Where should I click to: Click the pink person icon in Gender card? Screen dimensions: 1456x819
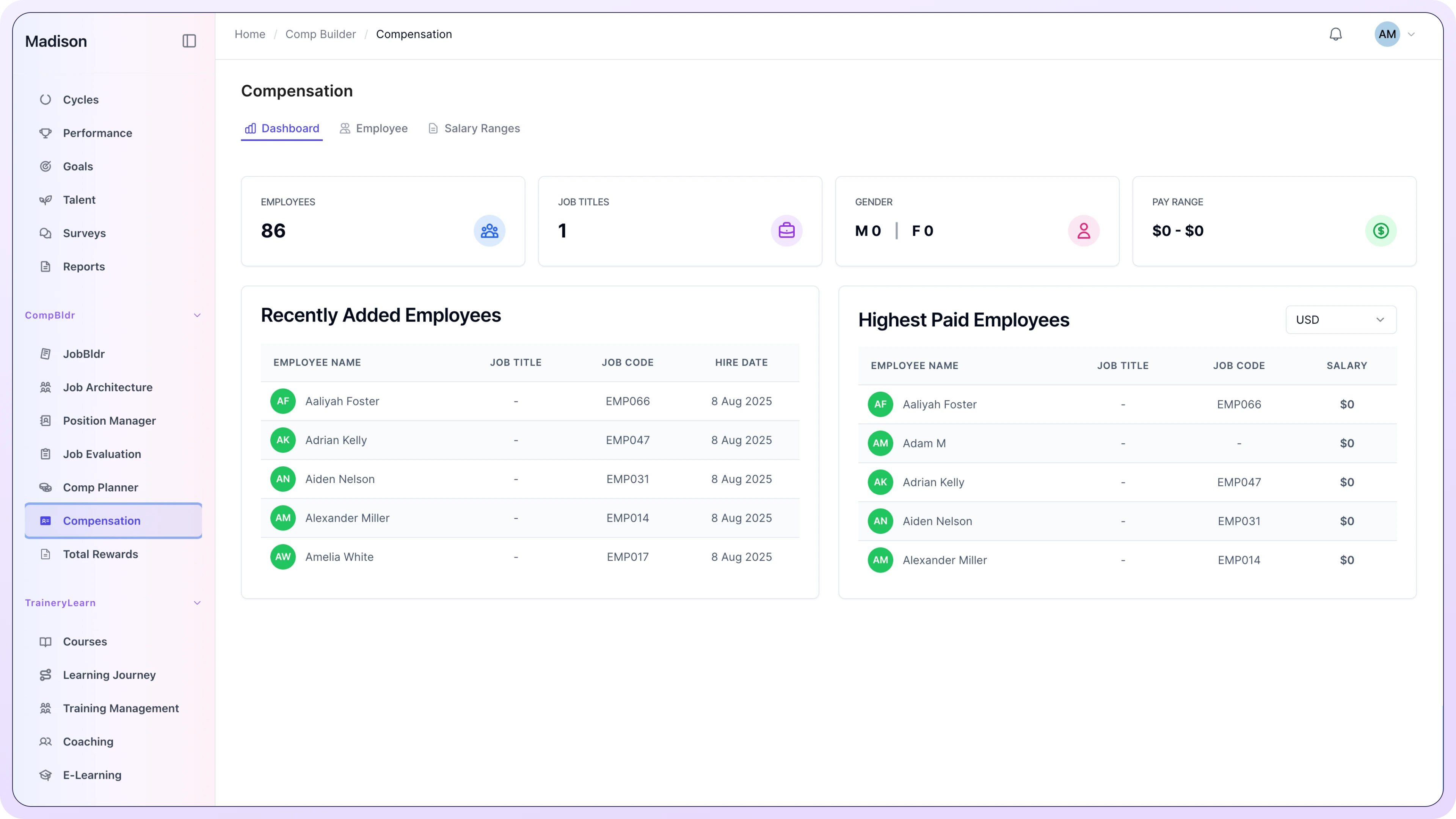coord(1083,231)
